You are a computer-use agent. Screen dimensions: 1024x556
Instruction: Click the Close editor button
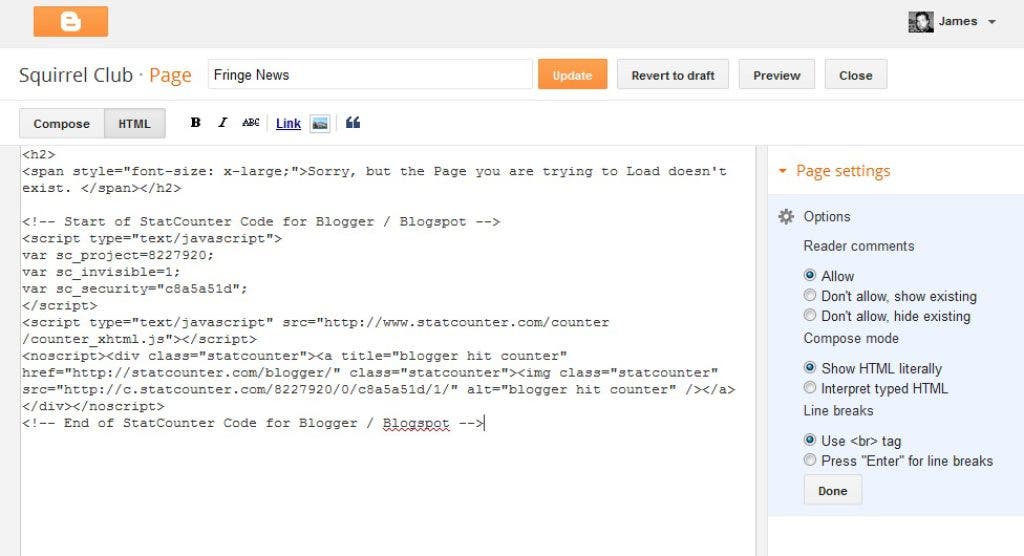pos(856,75)
